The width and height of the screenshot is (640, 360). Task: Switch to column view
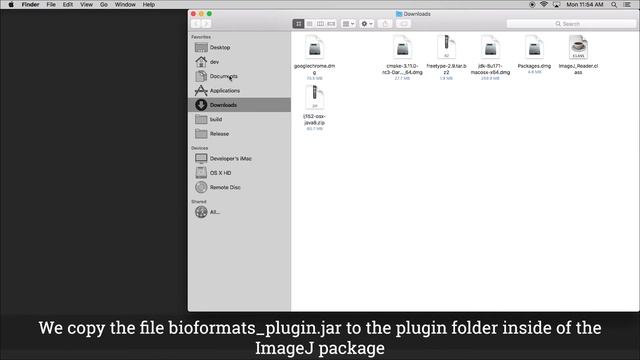pyautogui.click(x=320, y=24)
